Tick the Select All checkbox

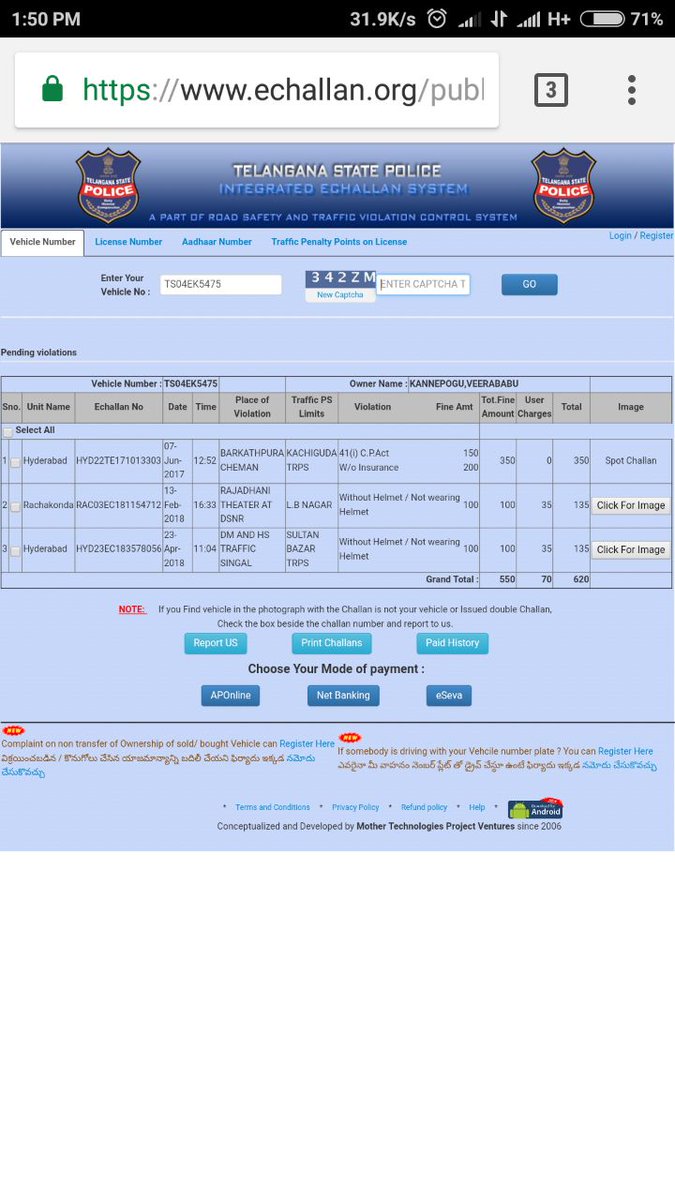tap(8, 431)
